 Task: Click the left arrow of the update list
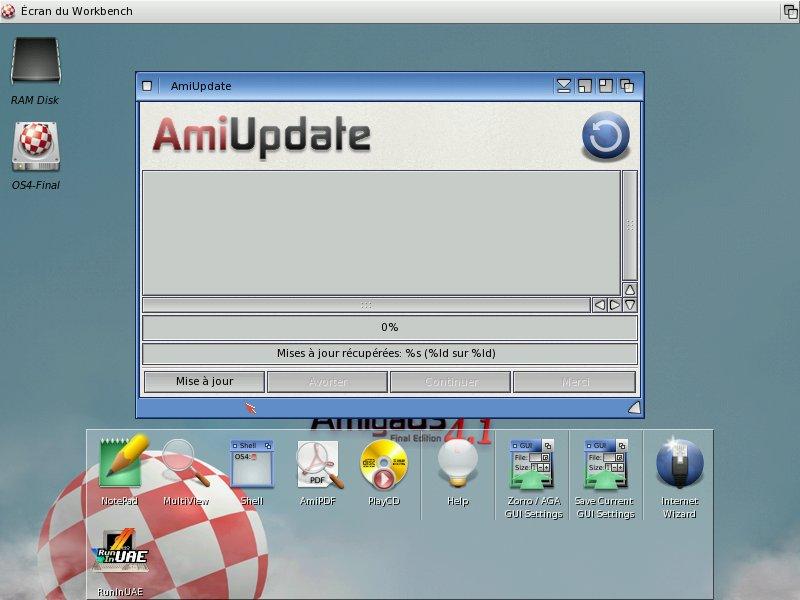click(x=600, y=305)
